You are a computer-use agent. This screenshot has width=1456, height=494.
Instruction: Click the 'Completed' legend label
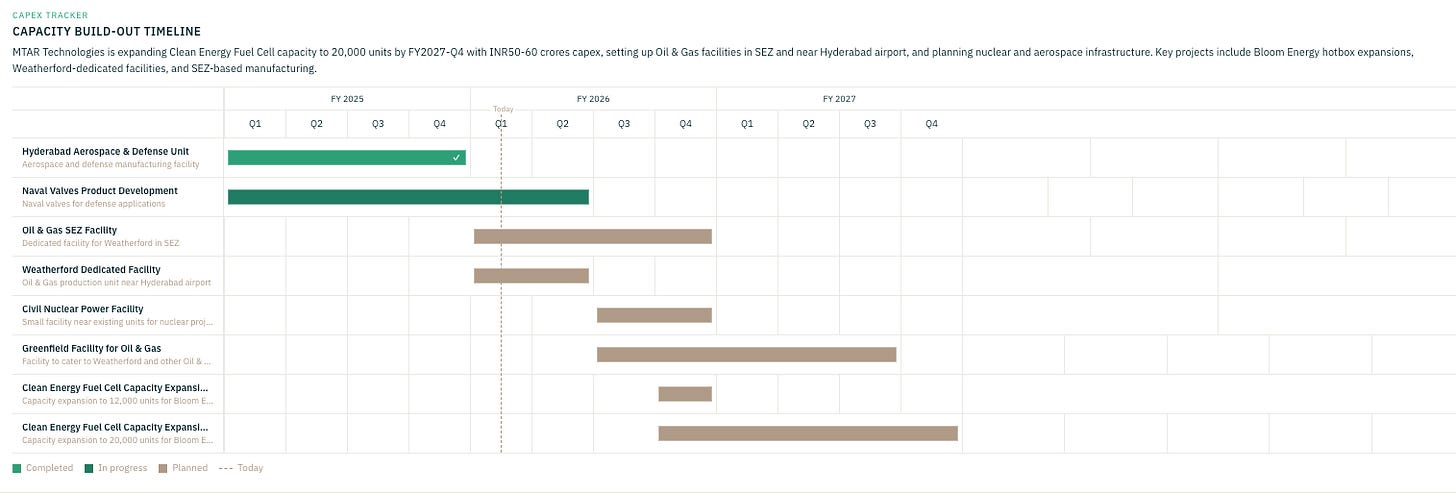(50, 468)
